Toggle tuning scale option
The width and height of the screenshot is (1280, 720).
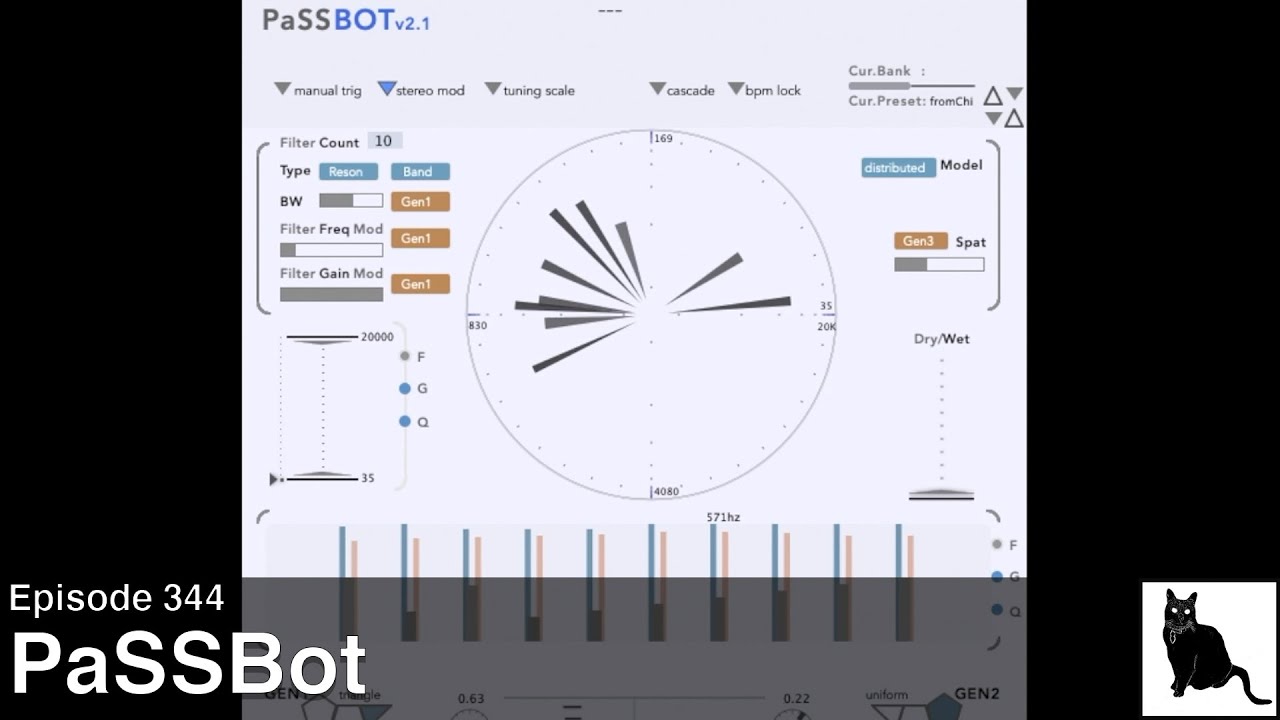[492, 89]
